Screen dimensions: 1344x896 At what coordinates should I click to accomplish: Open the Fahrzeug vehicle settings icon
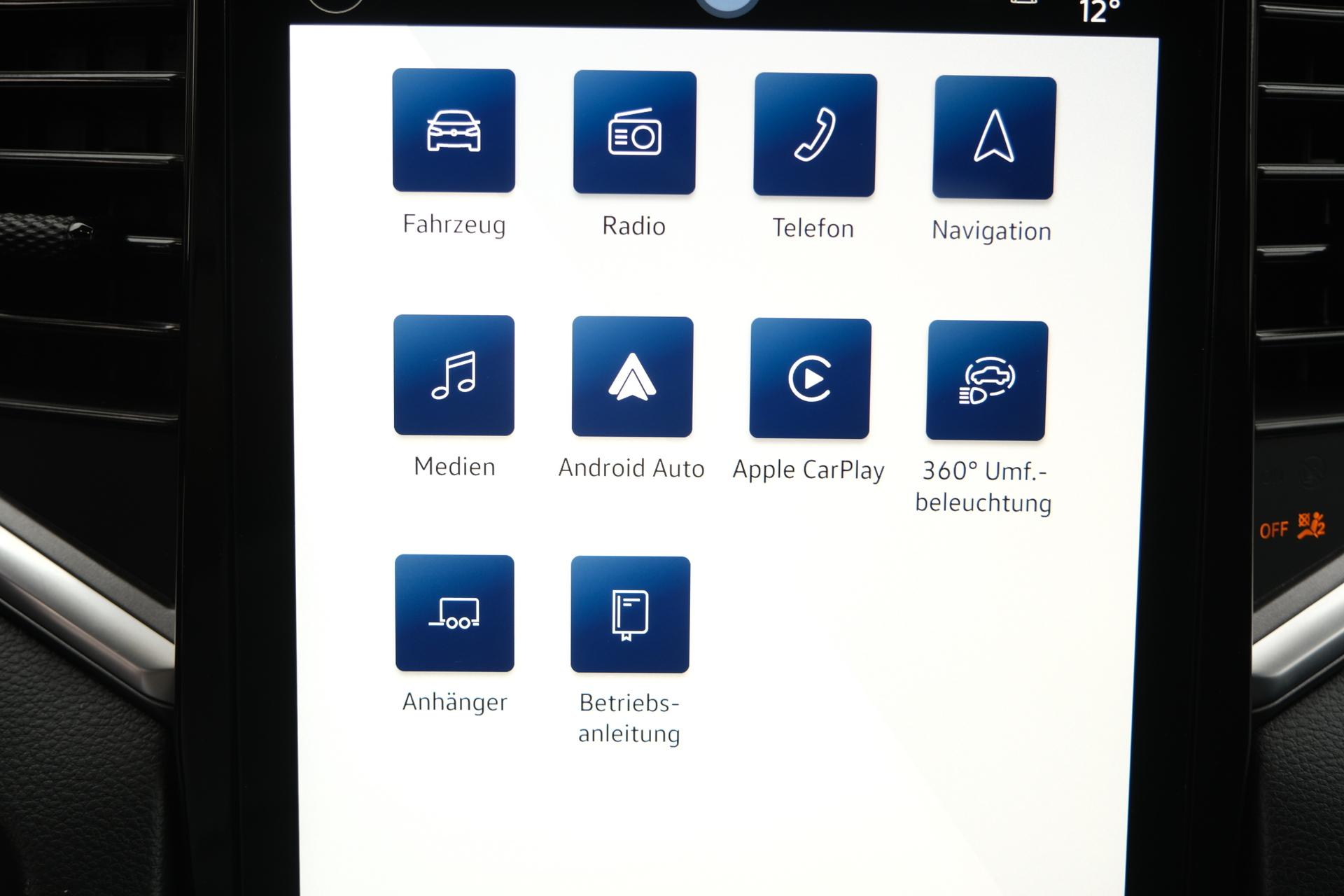click(454, 130)
